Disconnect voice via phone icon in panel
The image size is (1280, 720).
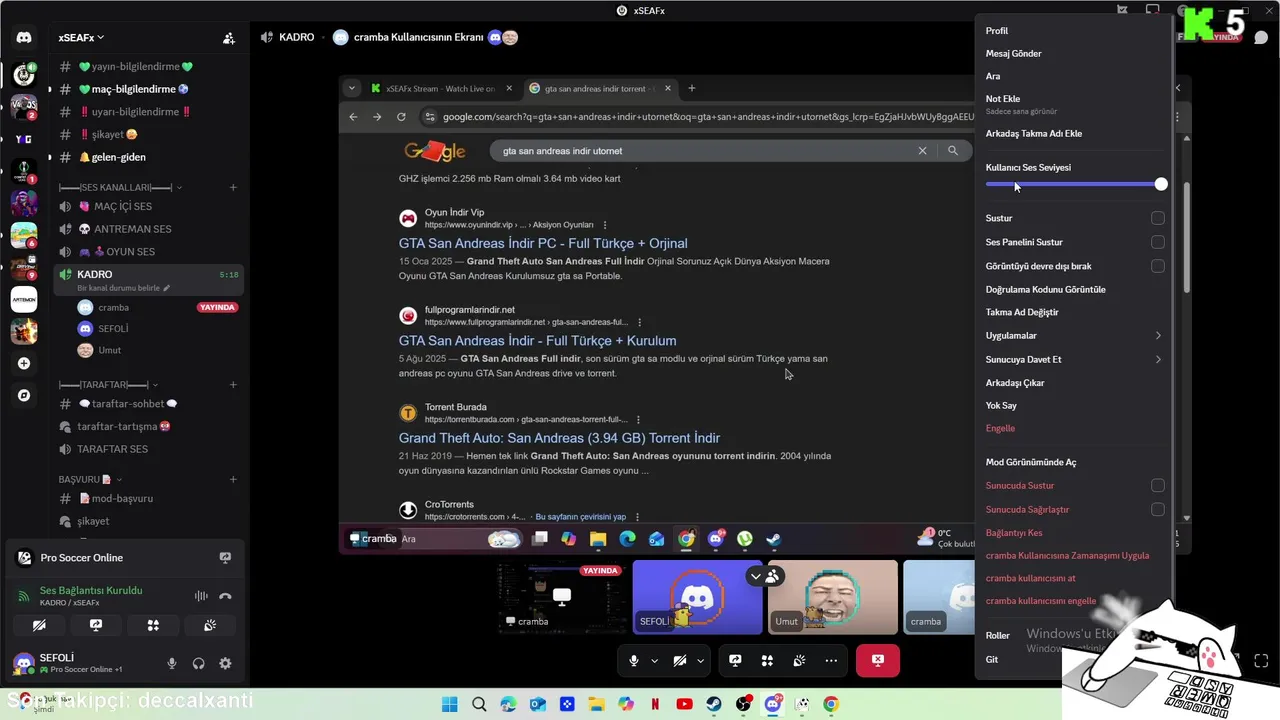tap(226, 596)
